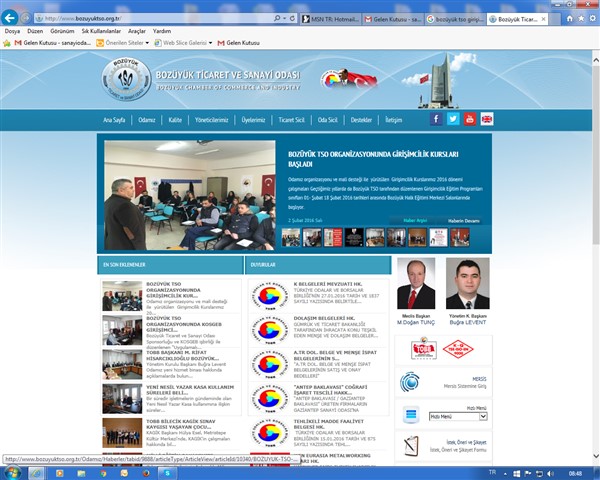
Task: Open Windows Start button
Action: pyautogui.click(x=11, y=473)
